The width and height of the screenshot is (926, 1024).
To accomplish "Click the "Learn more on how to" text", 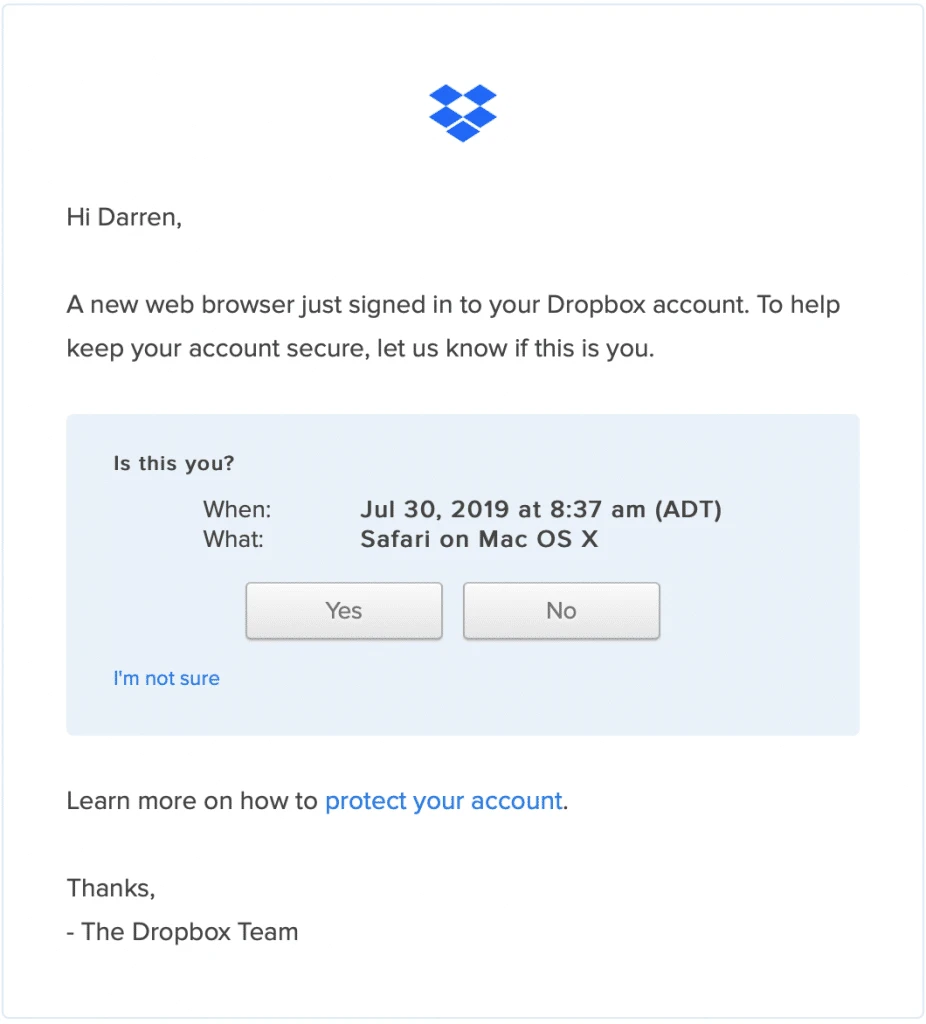I will [x=192, y=801].
